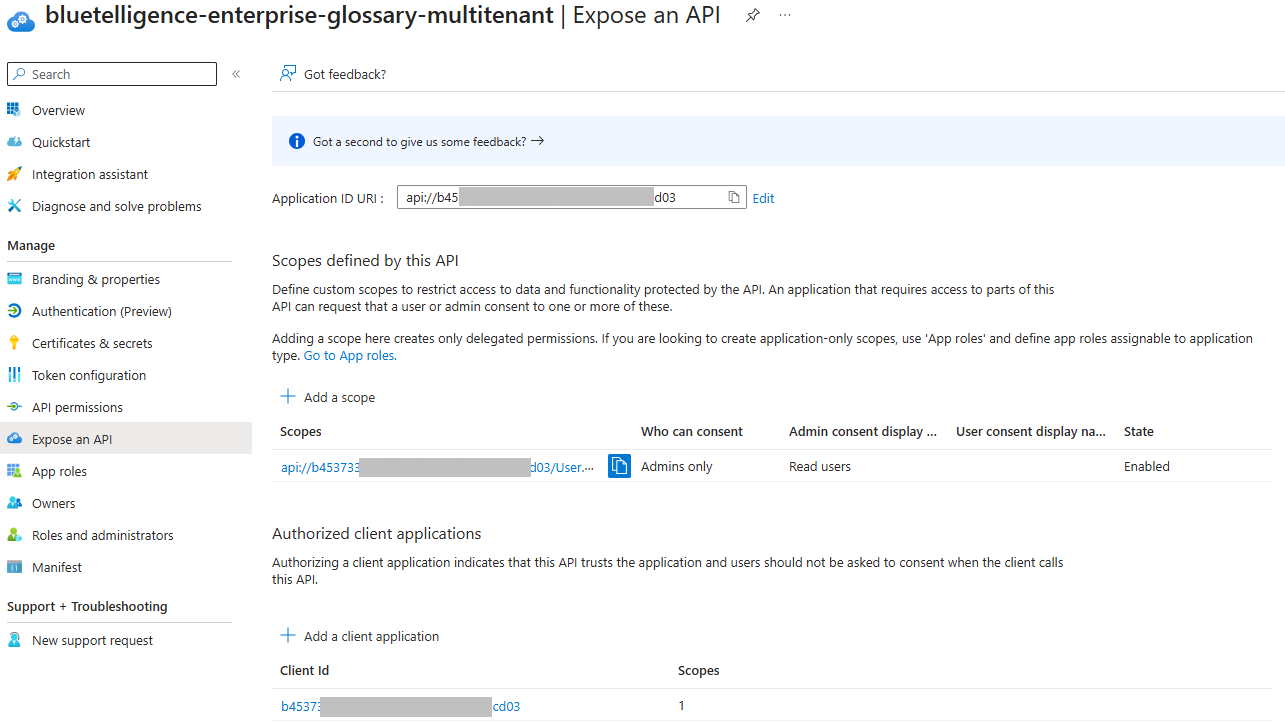Open the scopes count '1' link
1285x723 pixels.
click(x=682, y=706)
